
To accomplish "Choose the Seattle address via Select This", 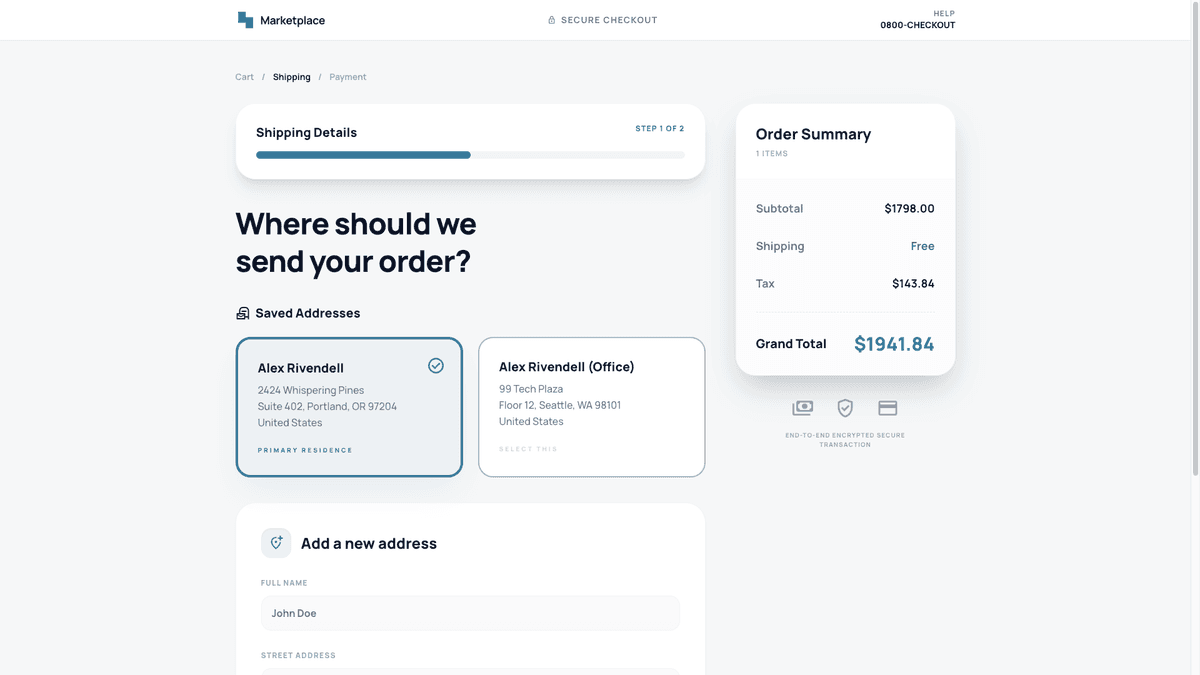I will [x=527, y=448].
